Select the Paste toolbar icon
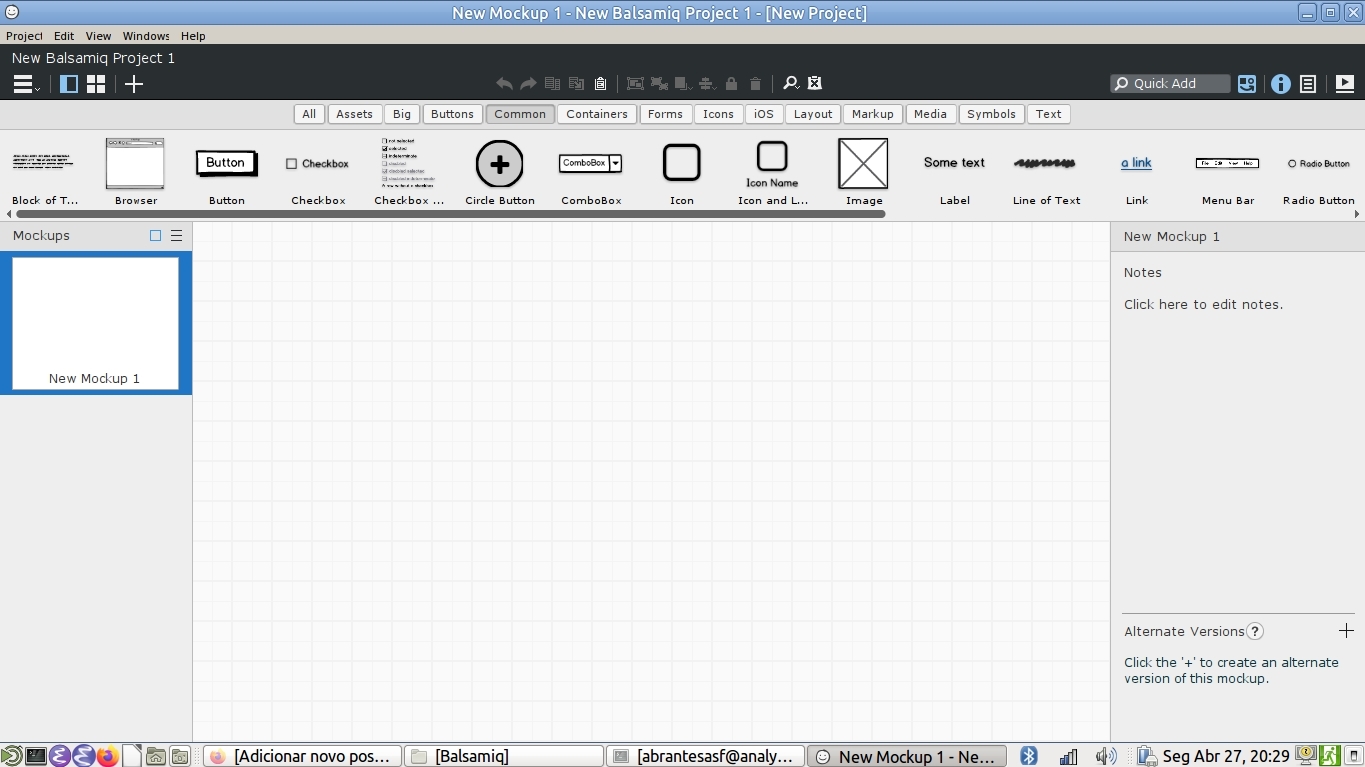The height and width of the screenshot is (767, 1365). pos(600,83)
